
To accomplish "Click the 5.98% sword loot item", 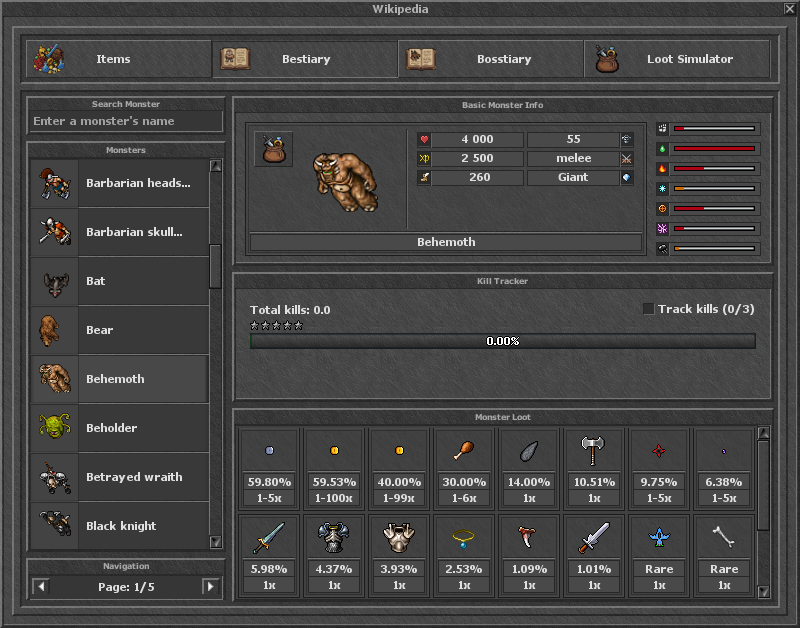I will coord(269,555).
